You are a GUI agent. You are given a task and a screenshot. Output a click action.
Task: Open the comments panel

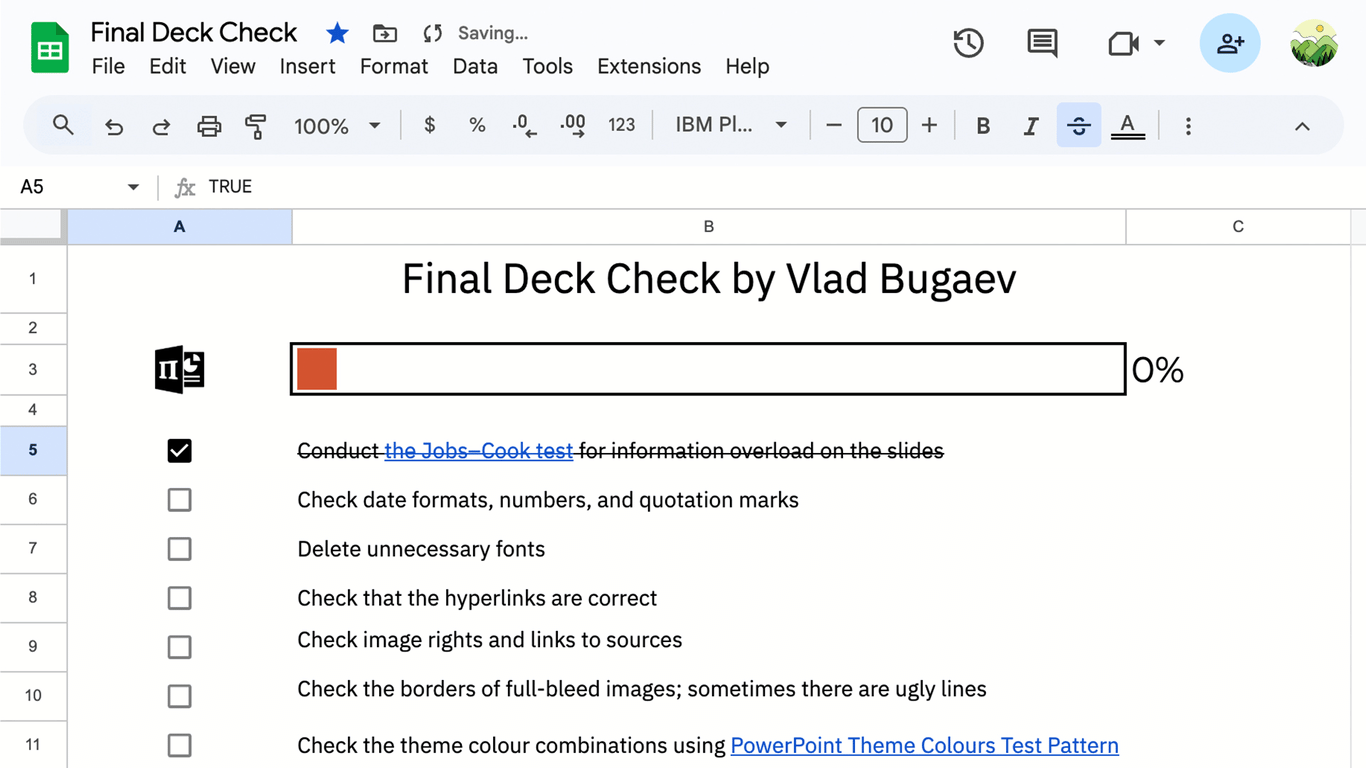pyautogui.click(x=1042, y=43)
